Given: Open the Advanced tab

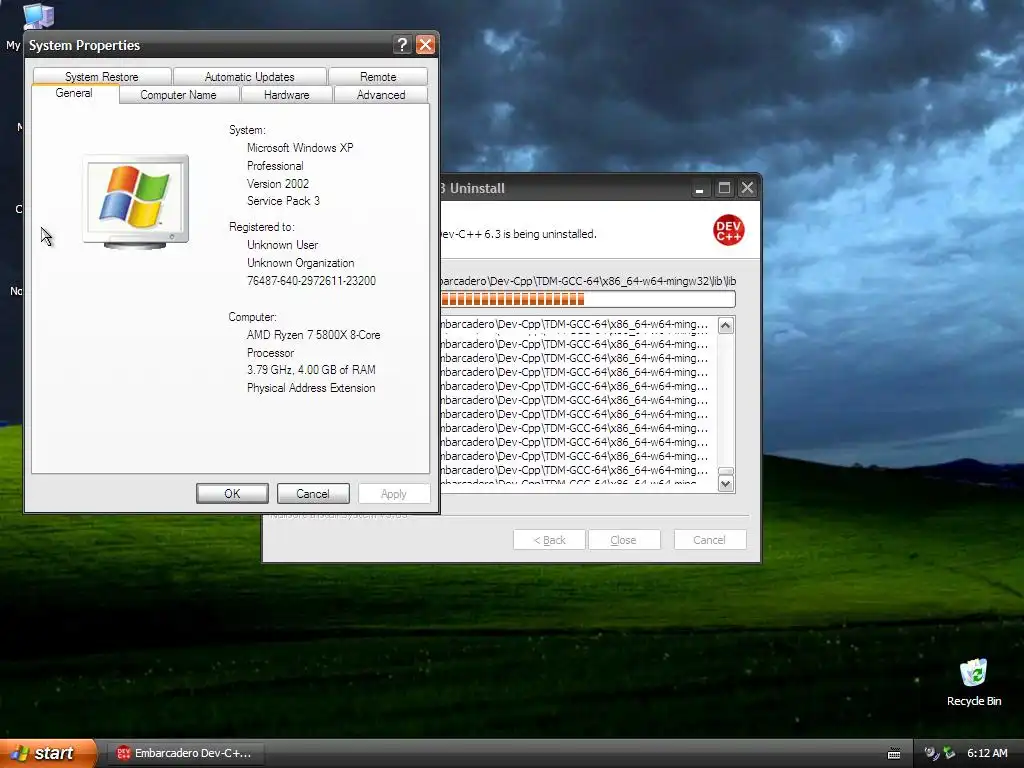Looking at the screenshot, I should [x=381, y=95].
